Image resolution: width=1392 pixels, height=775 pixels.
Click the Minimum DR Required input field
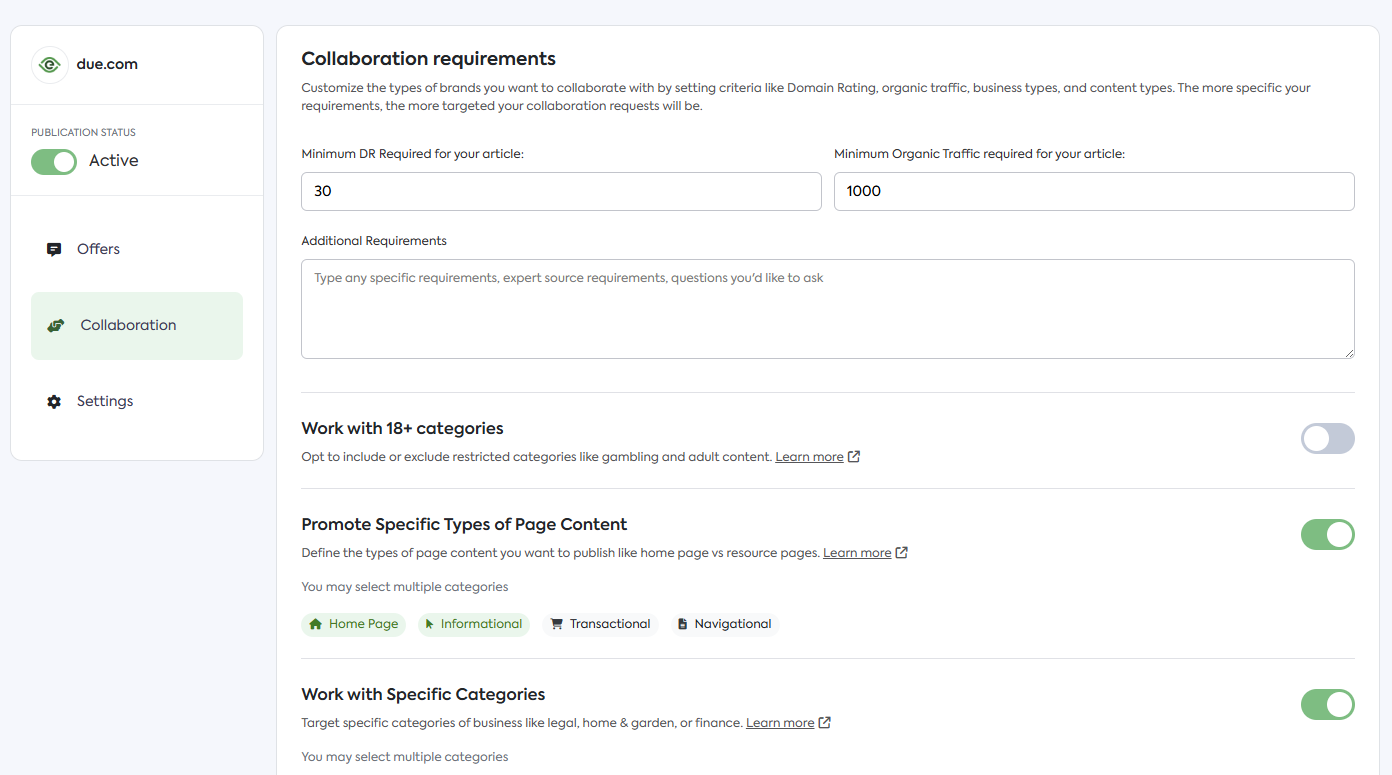click(561, 191)
